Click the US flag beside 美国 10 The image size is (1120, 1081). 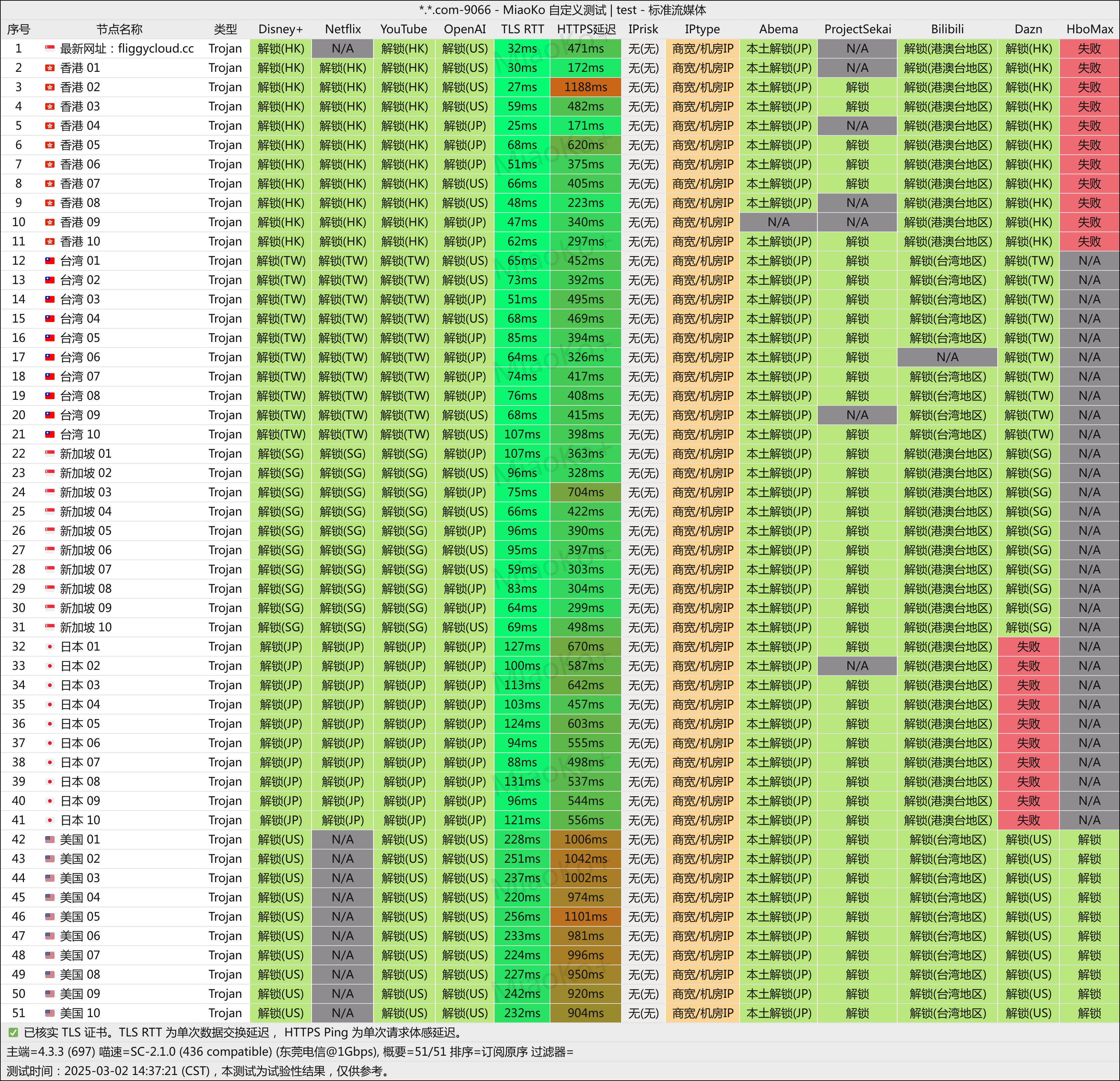(50, 1013)
